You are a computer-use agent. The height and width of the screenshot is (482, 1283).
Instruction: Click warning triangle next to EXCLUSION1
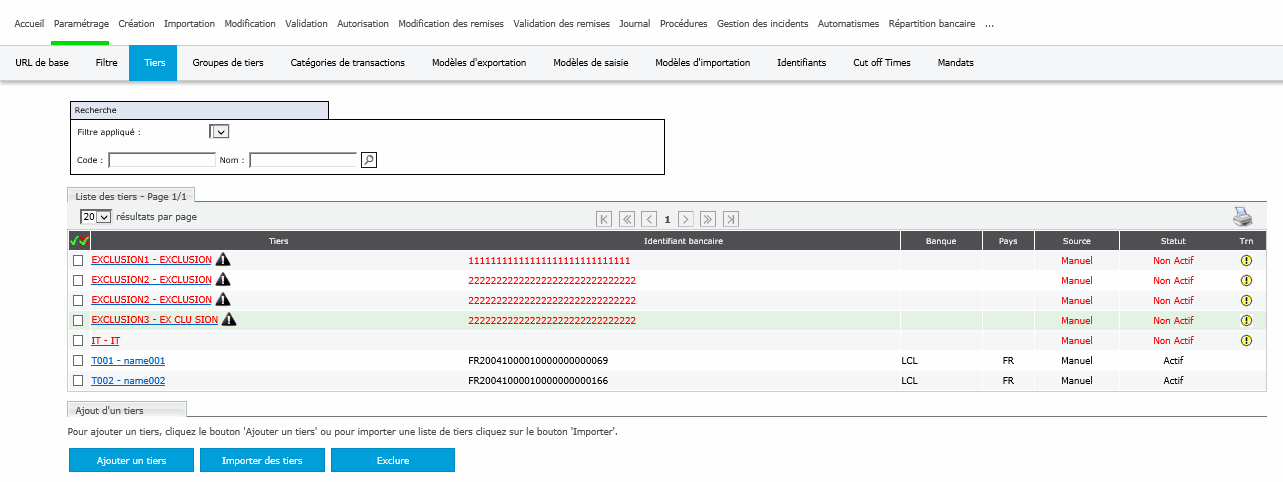(223, 260)
